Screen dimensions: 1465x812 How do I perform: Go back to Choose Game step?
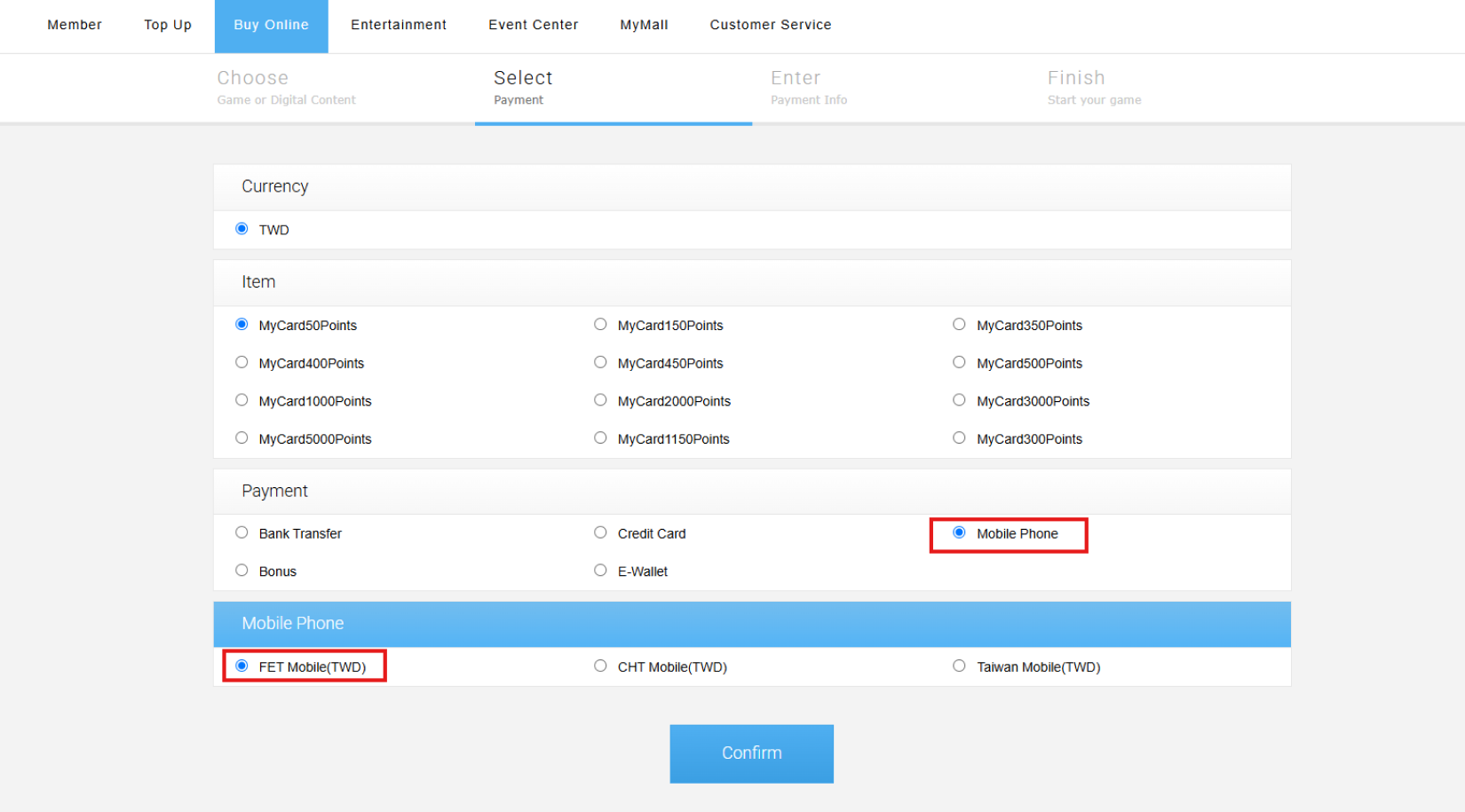pyautogui.click(x=286, y=88)
